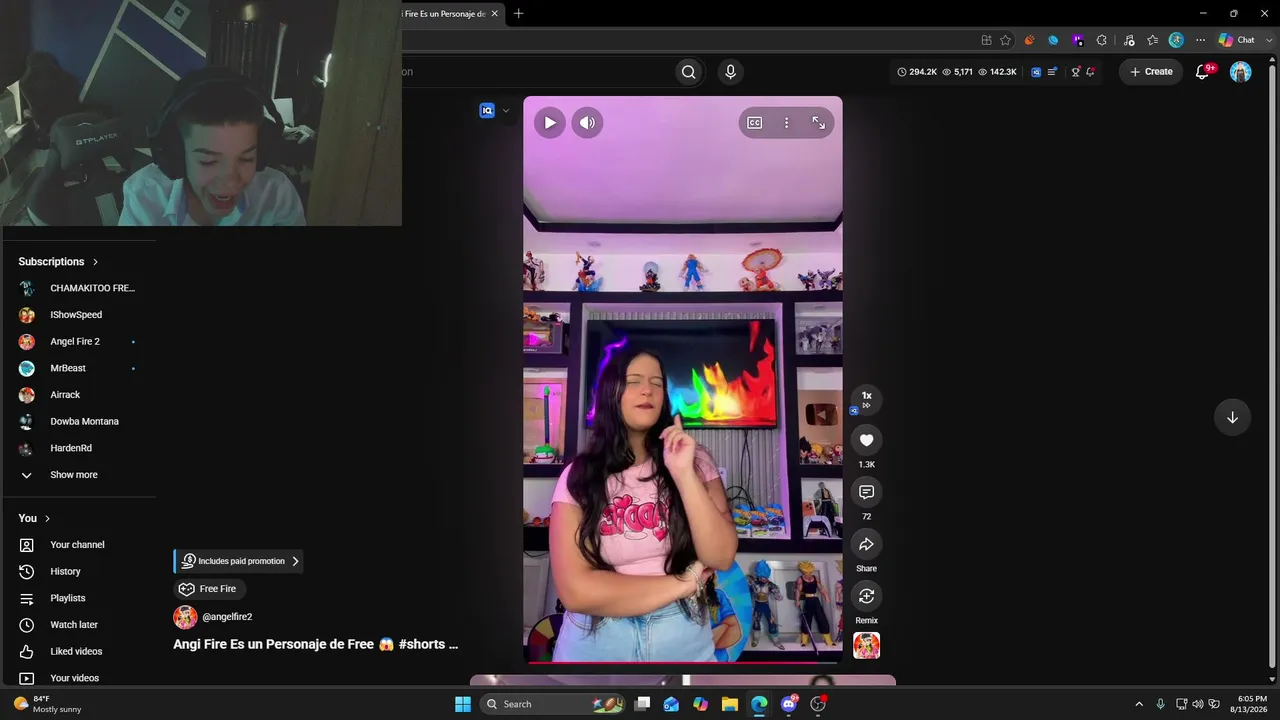Mute the Shorts video volume
Screen dimensions: 1280x720
587,123
